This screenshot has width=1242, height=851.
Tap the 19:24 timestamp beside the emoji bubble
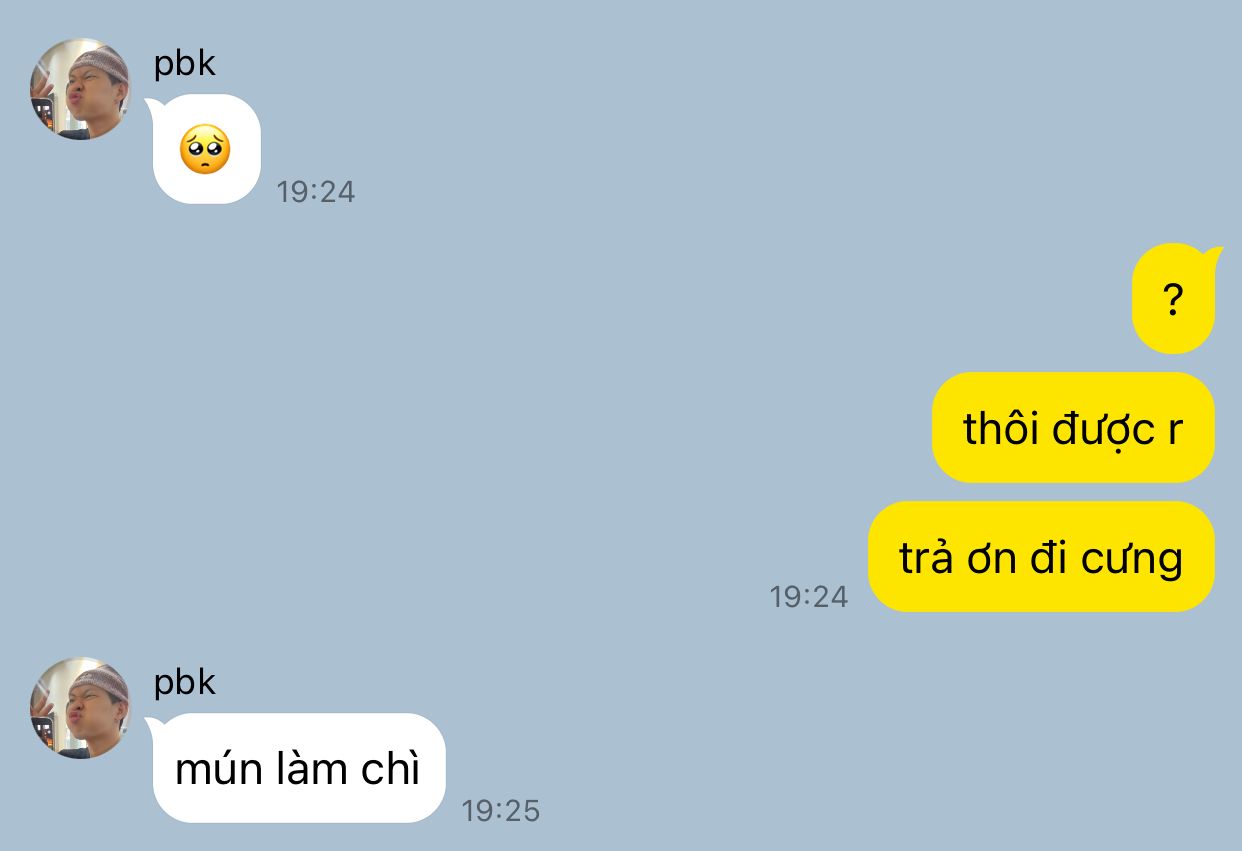pos(316,191)
